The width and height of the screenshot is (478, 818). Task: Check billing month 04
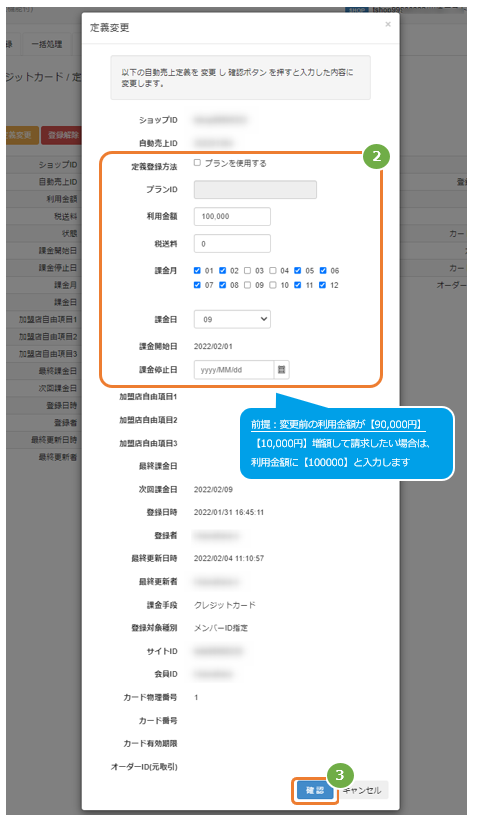coord(273,270)
